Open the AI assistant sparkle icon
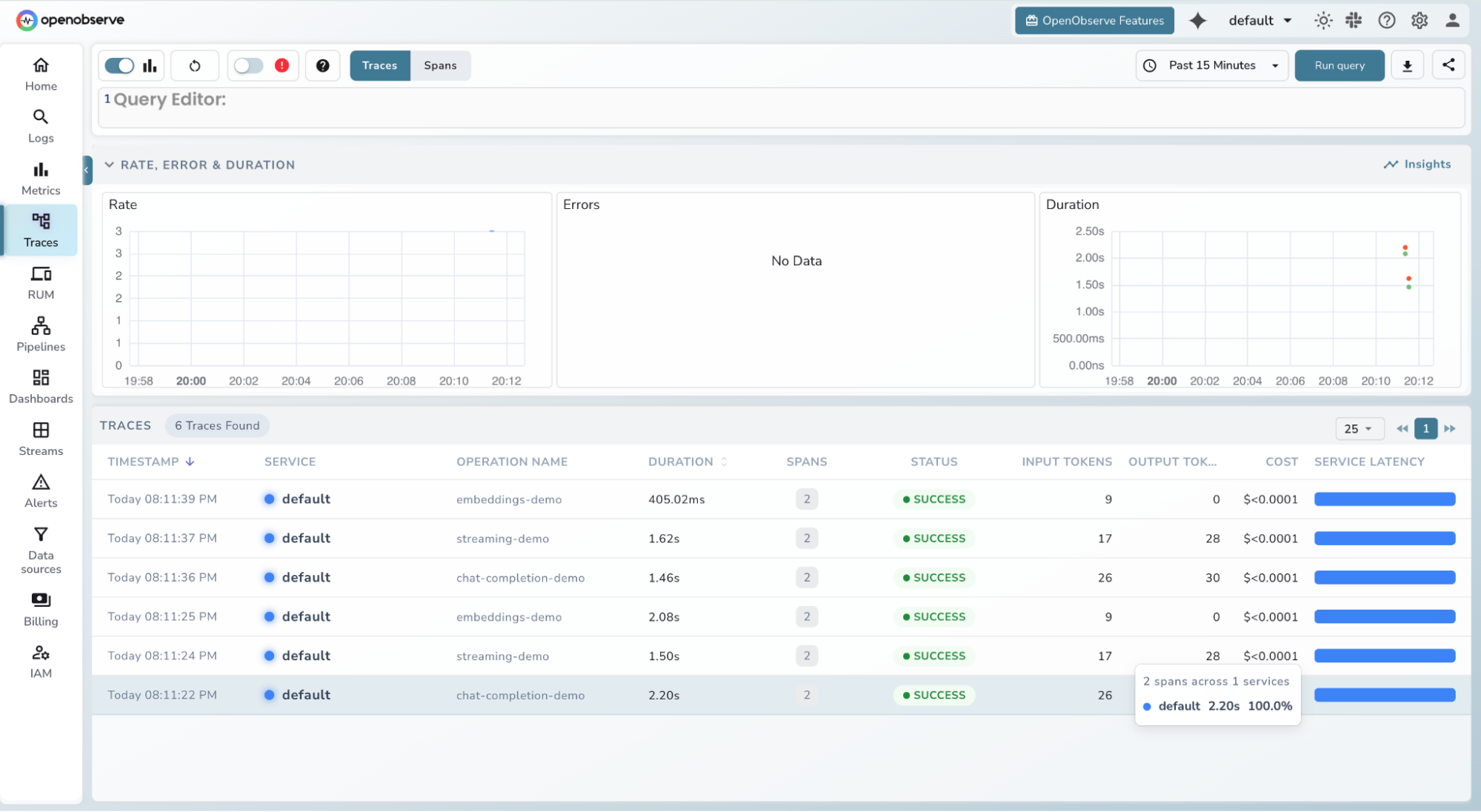 click(x=1197, y=21)
